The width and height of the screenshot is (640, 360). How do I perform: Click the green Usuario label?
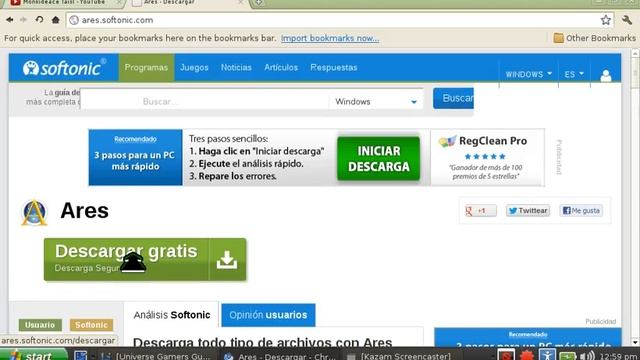(x=40, y=325)
